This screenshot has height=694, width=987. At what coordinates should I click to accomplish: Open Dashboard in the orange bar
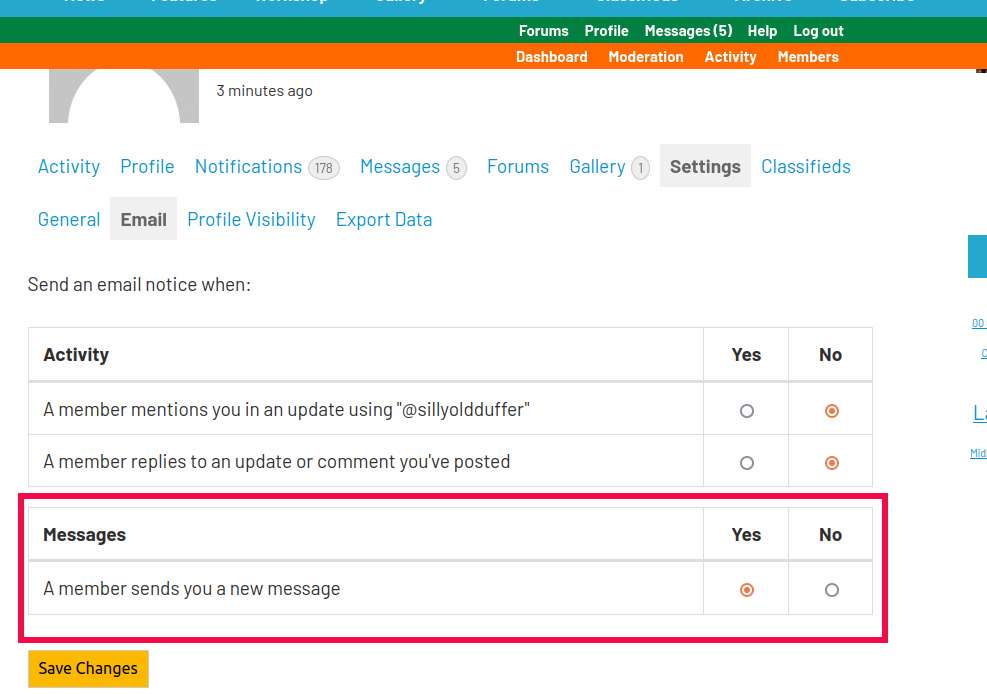[551, 57]
